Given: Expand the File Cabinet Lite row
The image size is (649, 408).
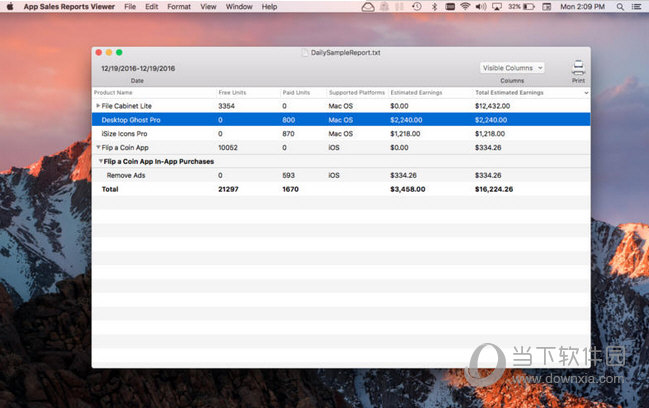Looking at the screenshot, I should pos(98,106).
